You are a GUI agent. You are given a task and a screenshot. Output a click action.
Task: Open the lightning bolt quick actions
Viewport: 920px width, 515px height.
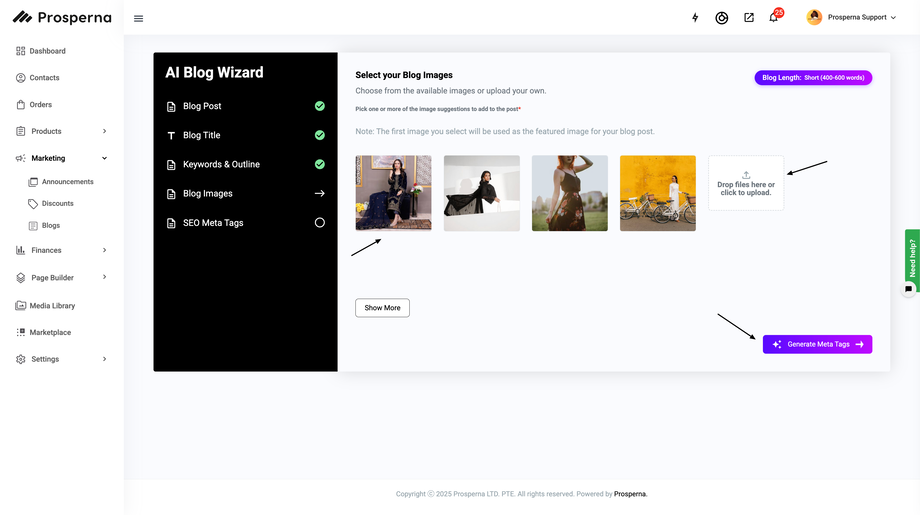[x=695, y=18]
